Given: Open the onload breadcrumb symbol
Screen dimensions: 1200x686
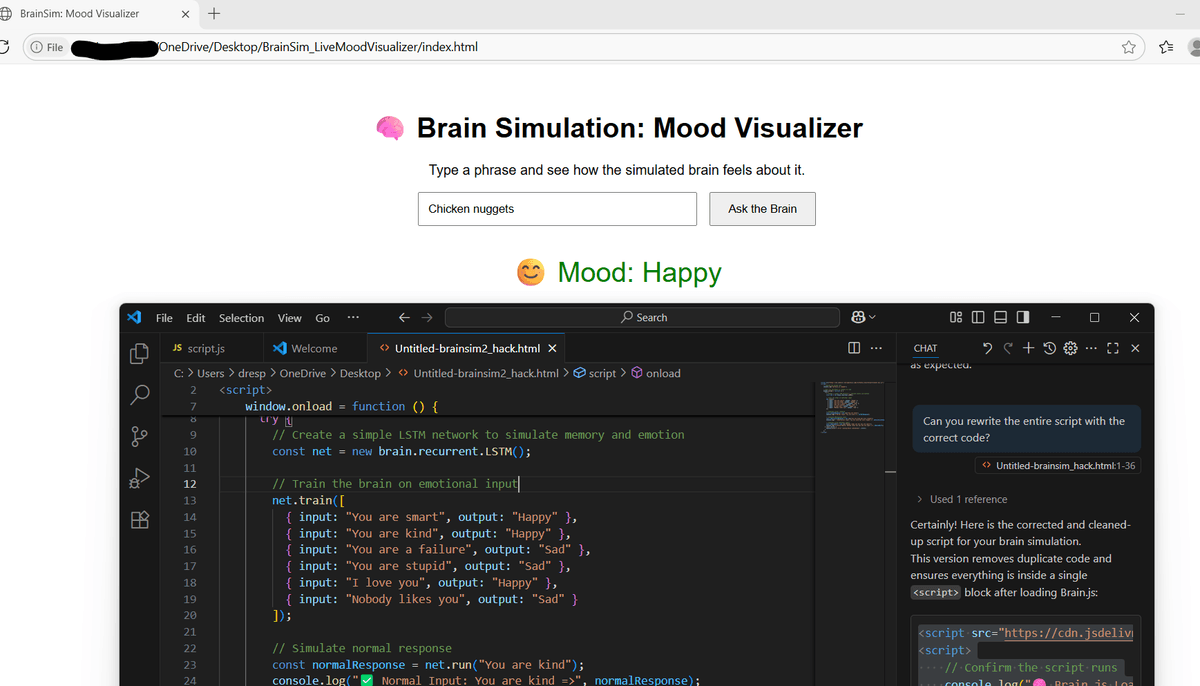Looking at the screenshot, I should (x=655, y=373).
